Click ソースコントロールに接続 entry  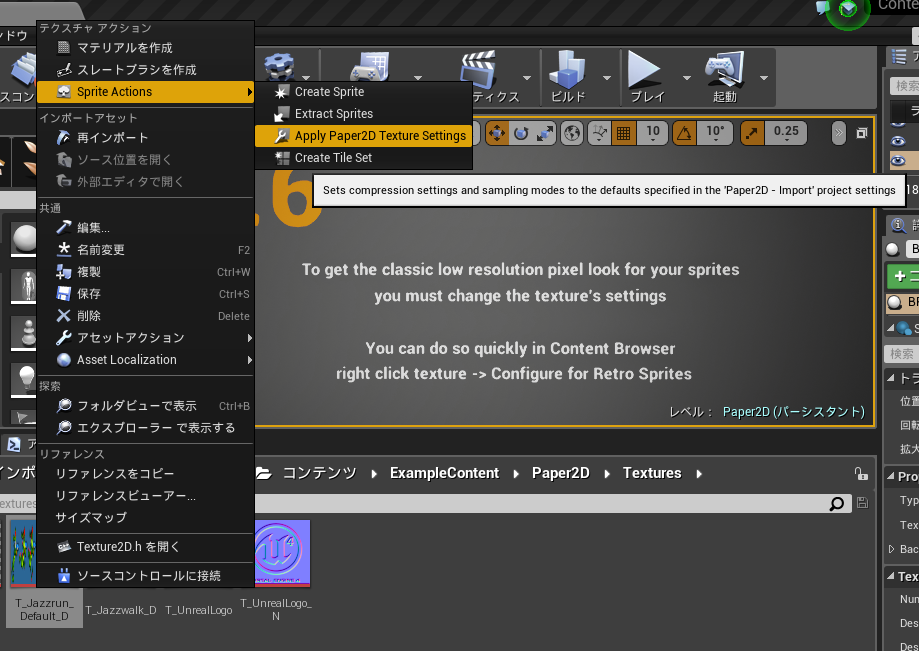pos(145,576)
